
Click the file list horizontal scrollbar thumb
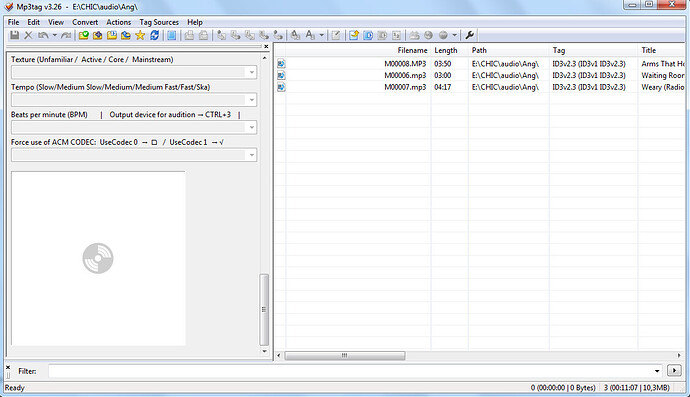345,355
